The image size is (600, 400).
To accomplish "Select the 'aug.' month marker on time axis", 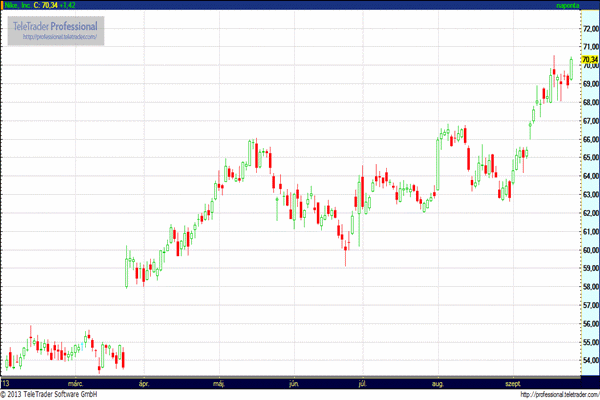I will (437, 383).
